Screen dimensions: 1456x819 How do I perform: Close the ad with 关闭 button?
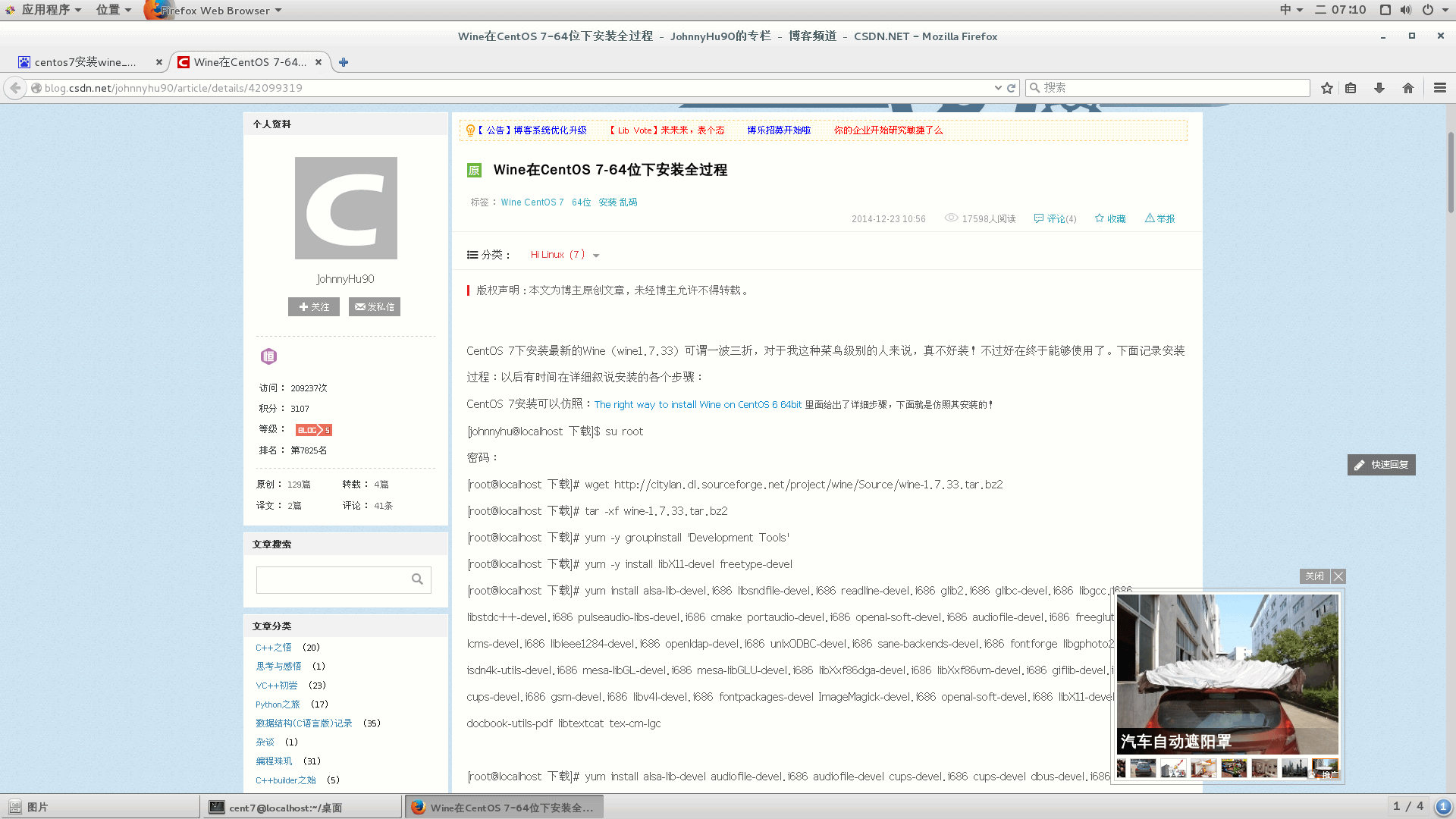pos(1314,576)
